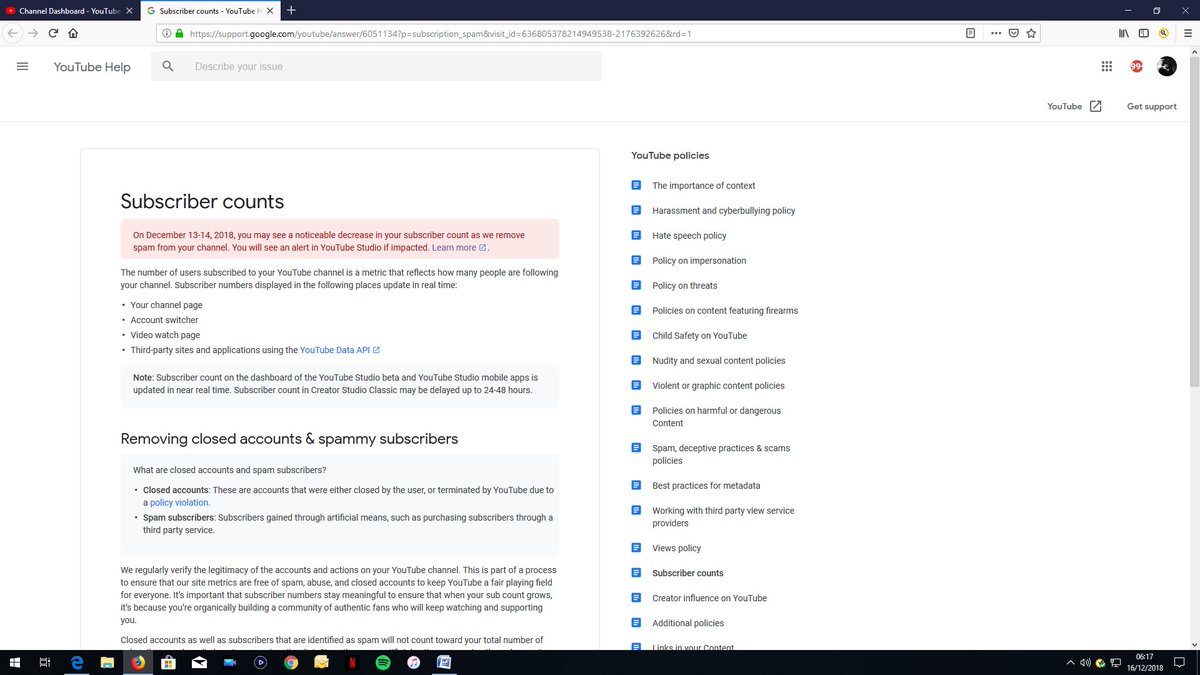1200x675 pixels.
Task: Open Child Safety on YouTube
Action: click(x=700, y=336)
